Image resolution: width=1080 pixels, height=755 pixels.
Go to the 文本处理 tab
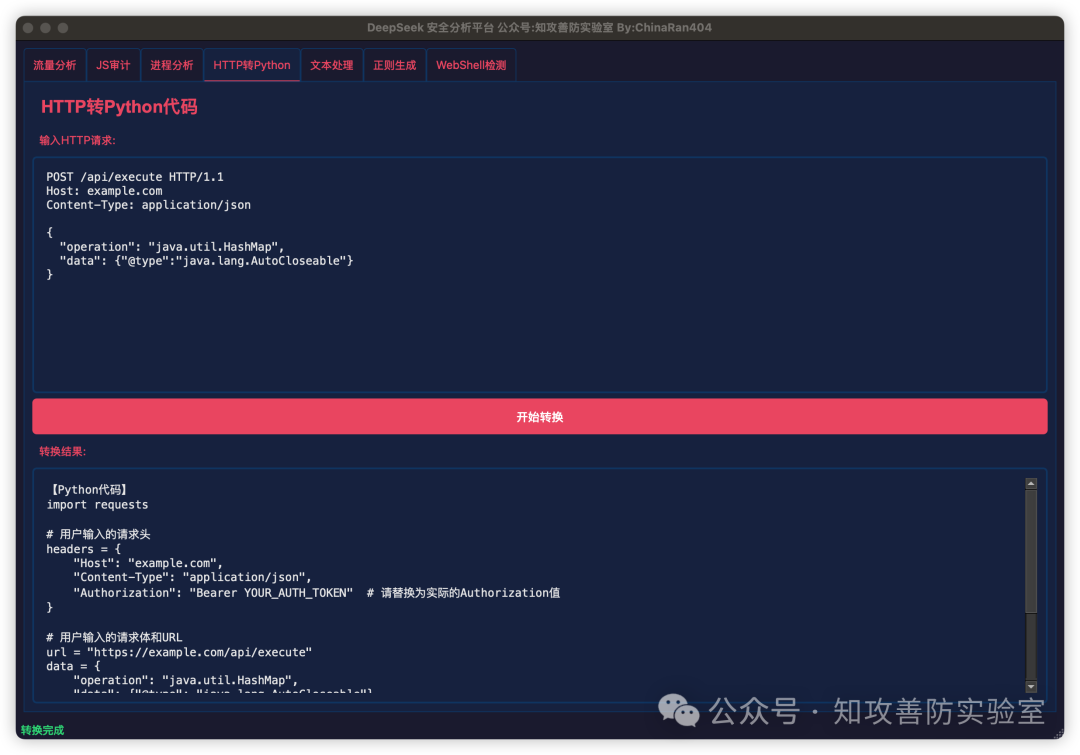coord(332,65)
